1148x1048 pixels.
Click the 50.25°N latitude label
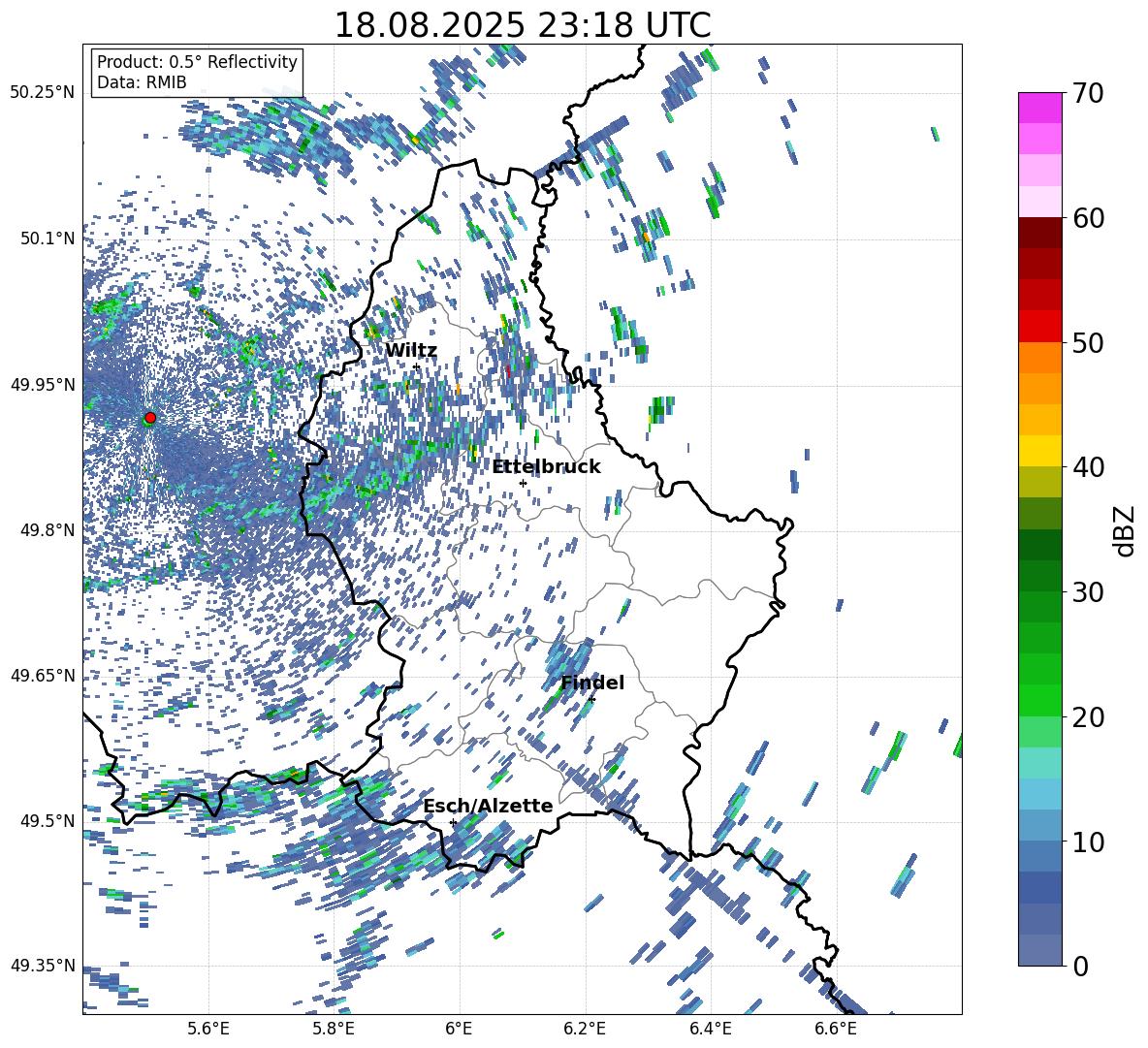[x=43, y=93]
